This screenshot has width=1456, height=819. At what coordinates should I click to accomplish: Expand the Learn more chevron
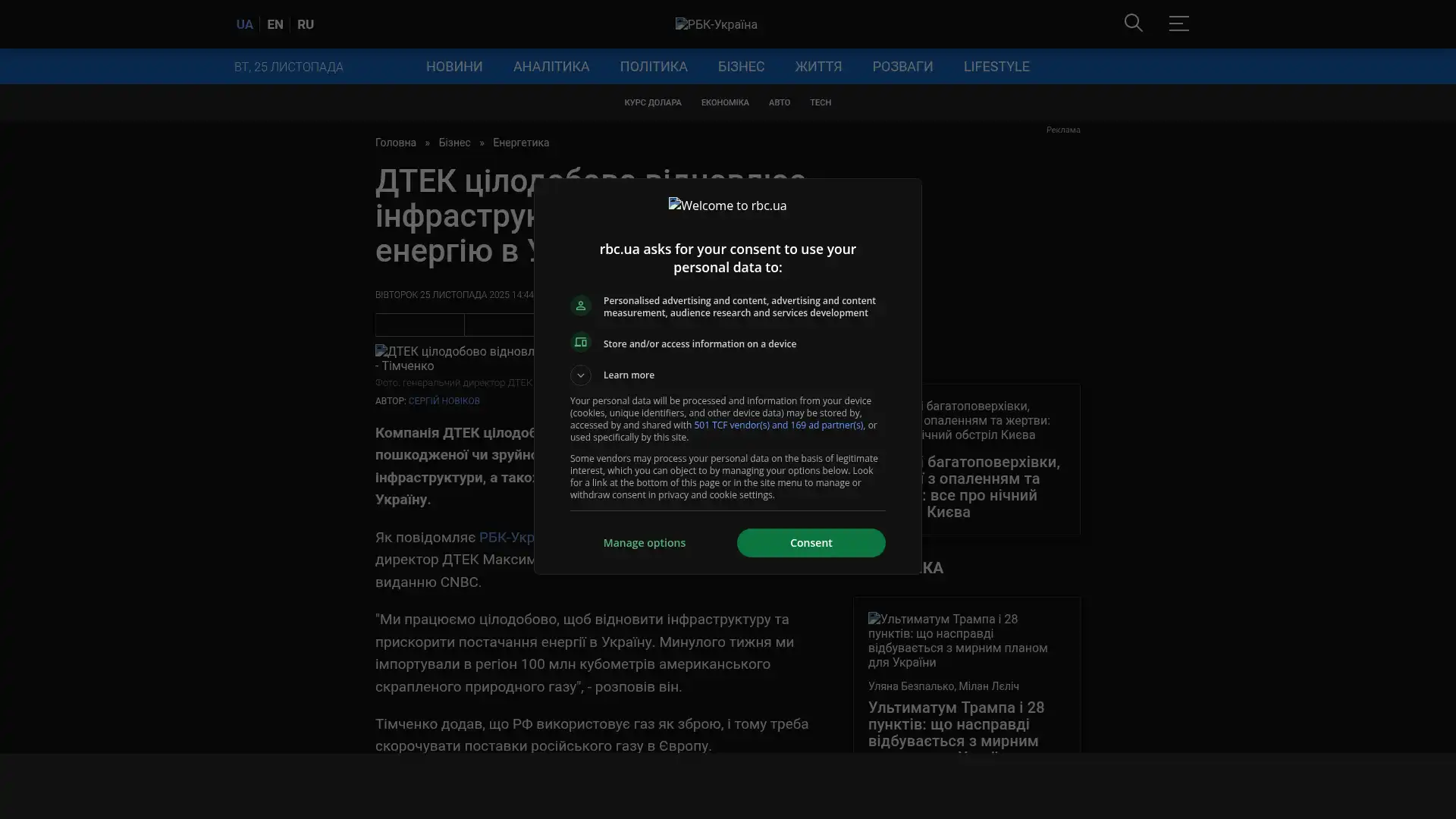click(580, 375)
